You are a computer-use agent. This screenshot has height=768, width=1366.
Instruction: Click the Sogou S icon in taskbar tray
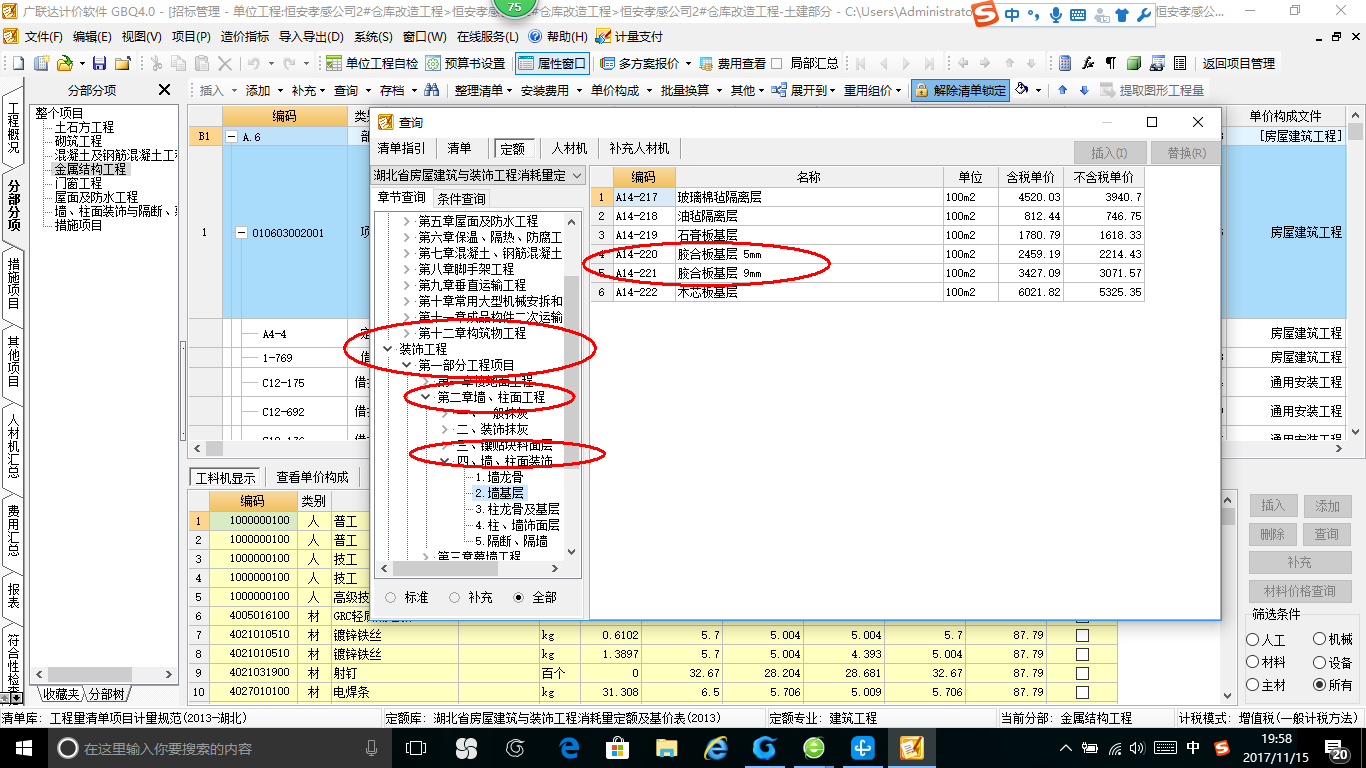1221,748
